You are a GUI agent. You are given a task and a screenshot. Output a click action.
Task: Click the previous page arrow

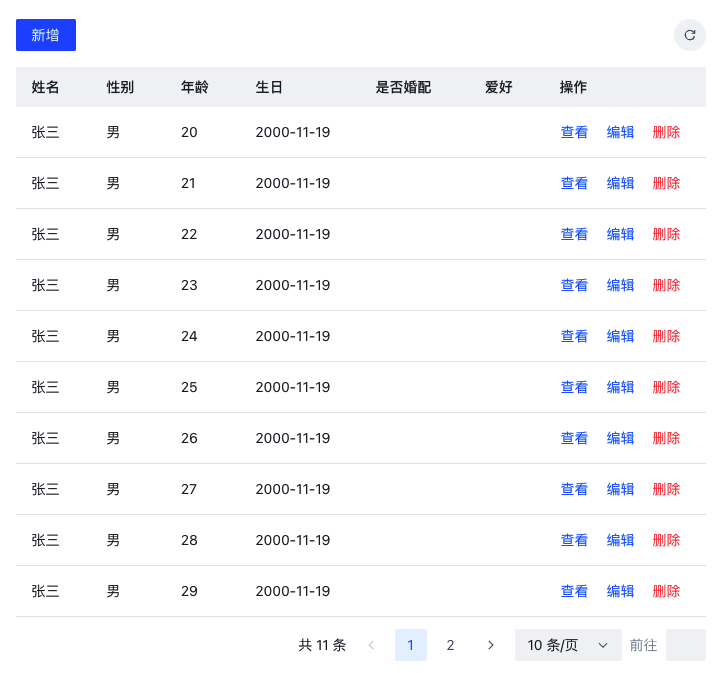[371, 645]
